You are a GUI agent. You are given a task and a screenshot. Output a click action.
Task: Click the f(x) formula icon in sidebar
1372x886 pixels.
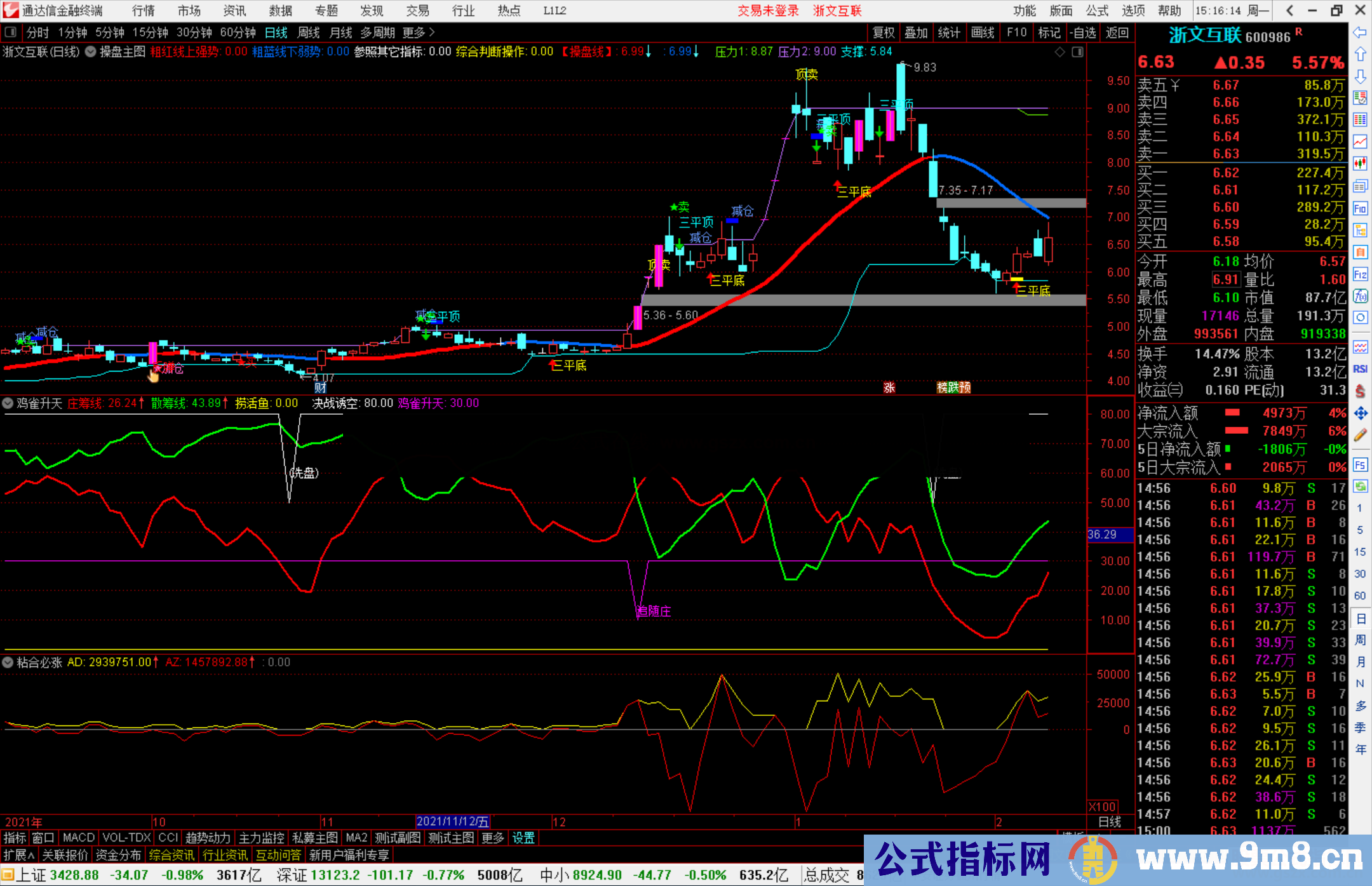click(1360, 296)
